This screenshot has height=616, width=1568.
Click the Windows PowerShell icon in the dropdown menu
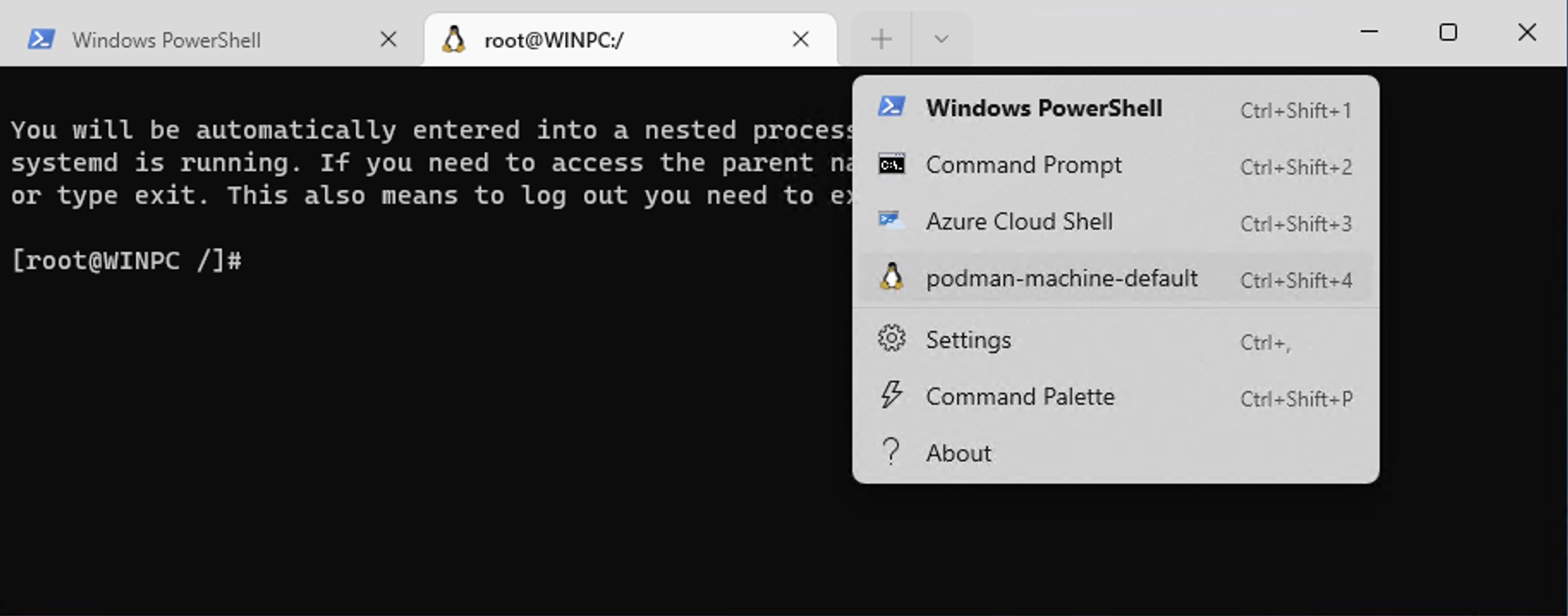click(891, 107)
